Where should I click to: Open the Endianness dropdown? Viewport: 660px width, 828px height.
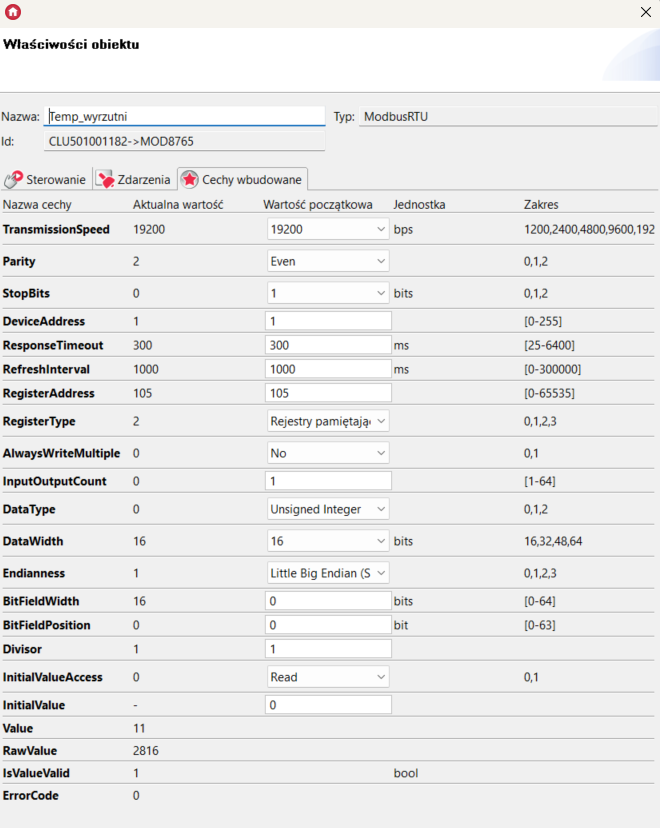point(328,573)
